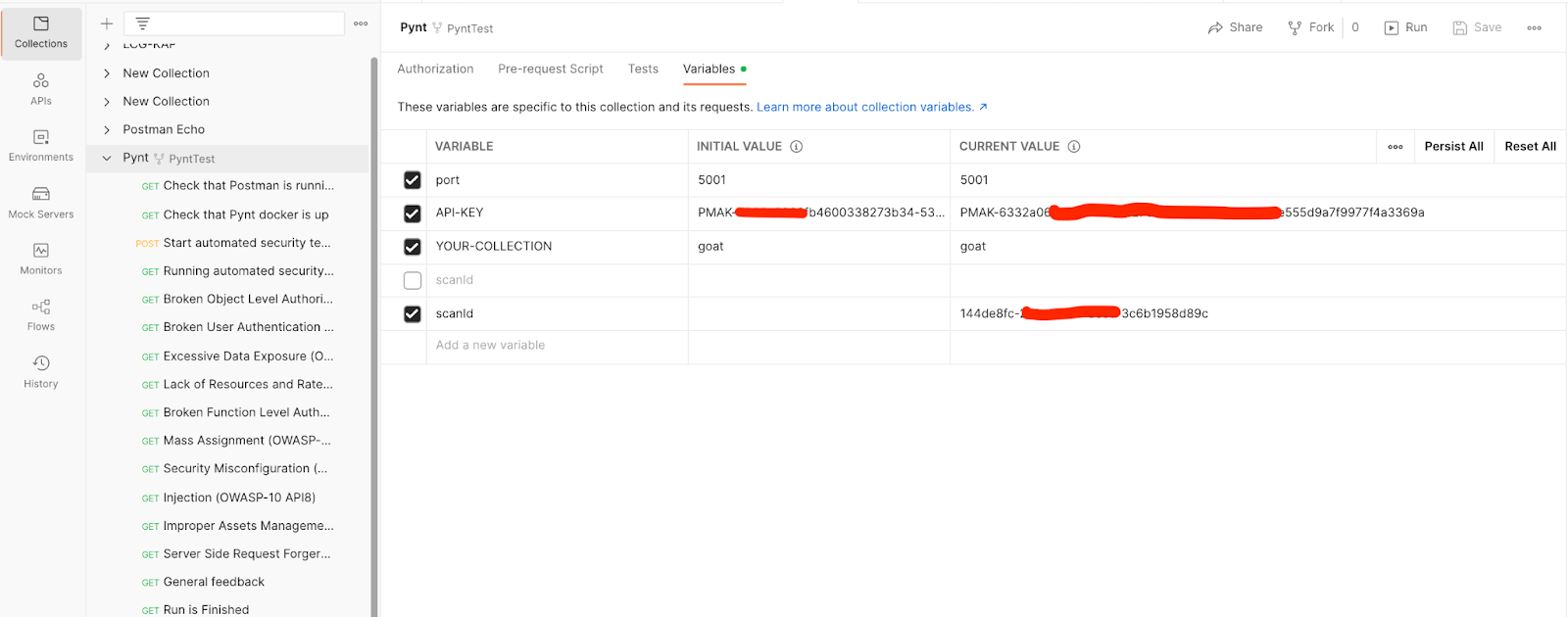This screenshot has width=1568, height=617.
Task: Open Broken Function Level Auth request
Action: (235, 413)
